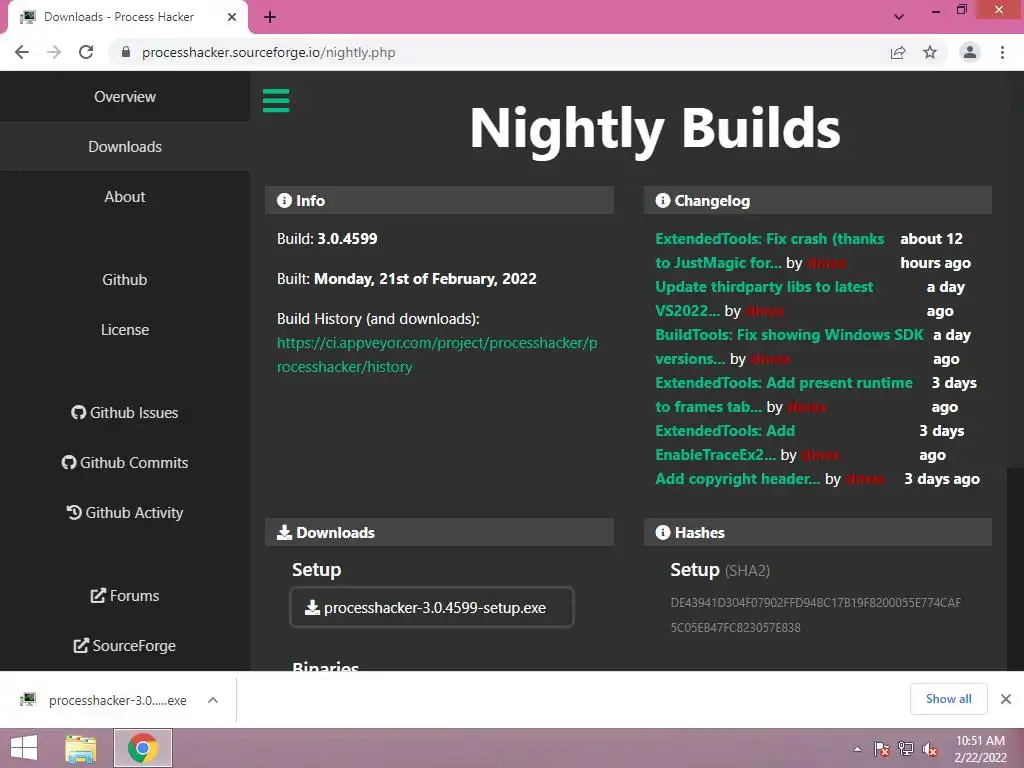1024x768 pixels.
Task: Open taskbar clock showing 10:51 AM
Action: point(980,749)
